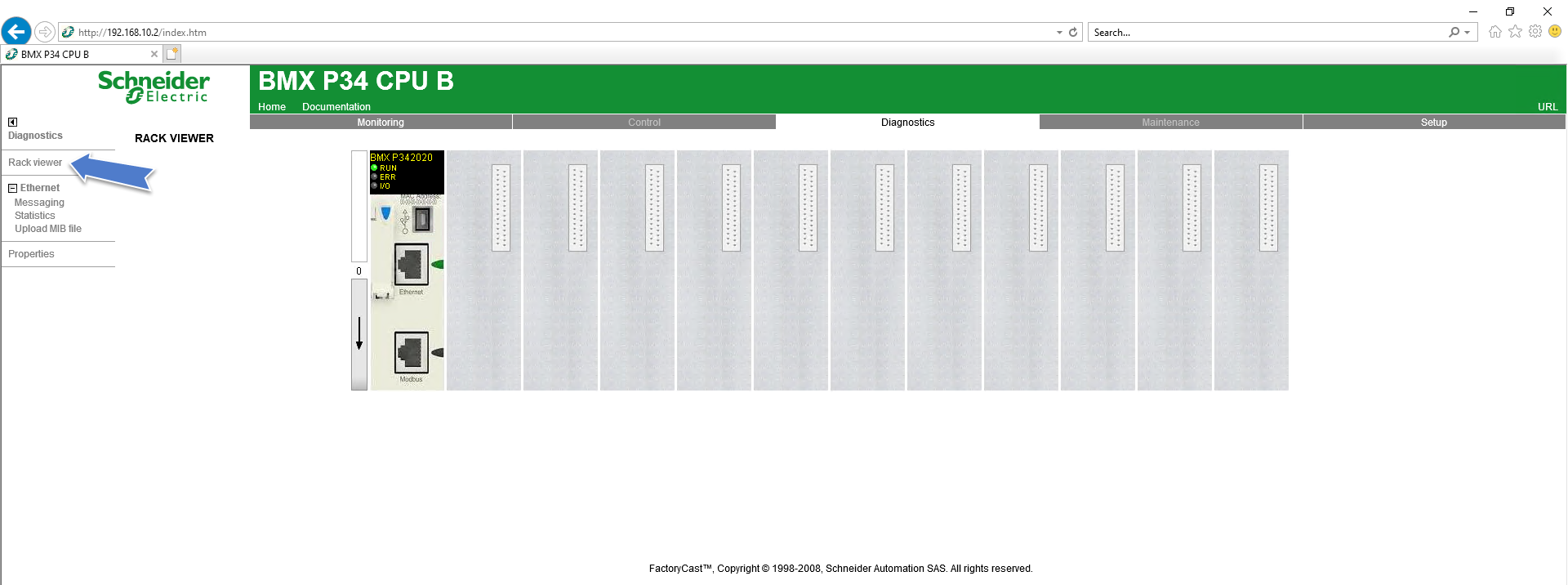Collapse the sidebar using the arrow icon
The image size is (1568, 585).
pos(12,122)
